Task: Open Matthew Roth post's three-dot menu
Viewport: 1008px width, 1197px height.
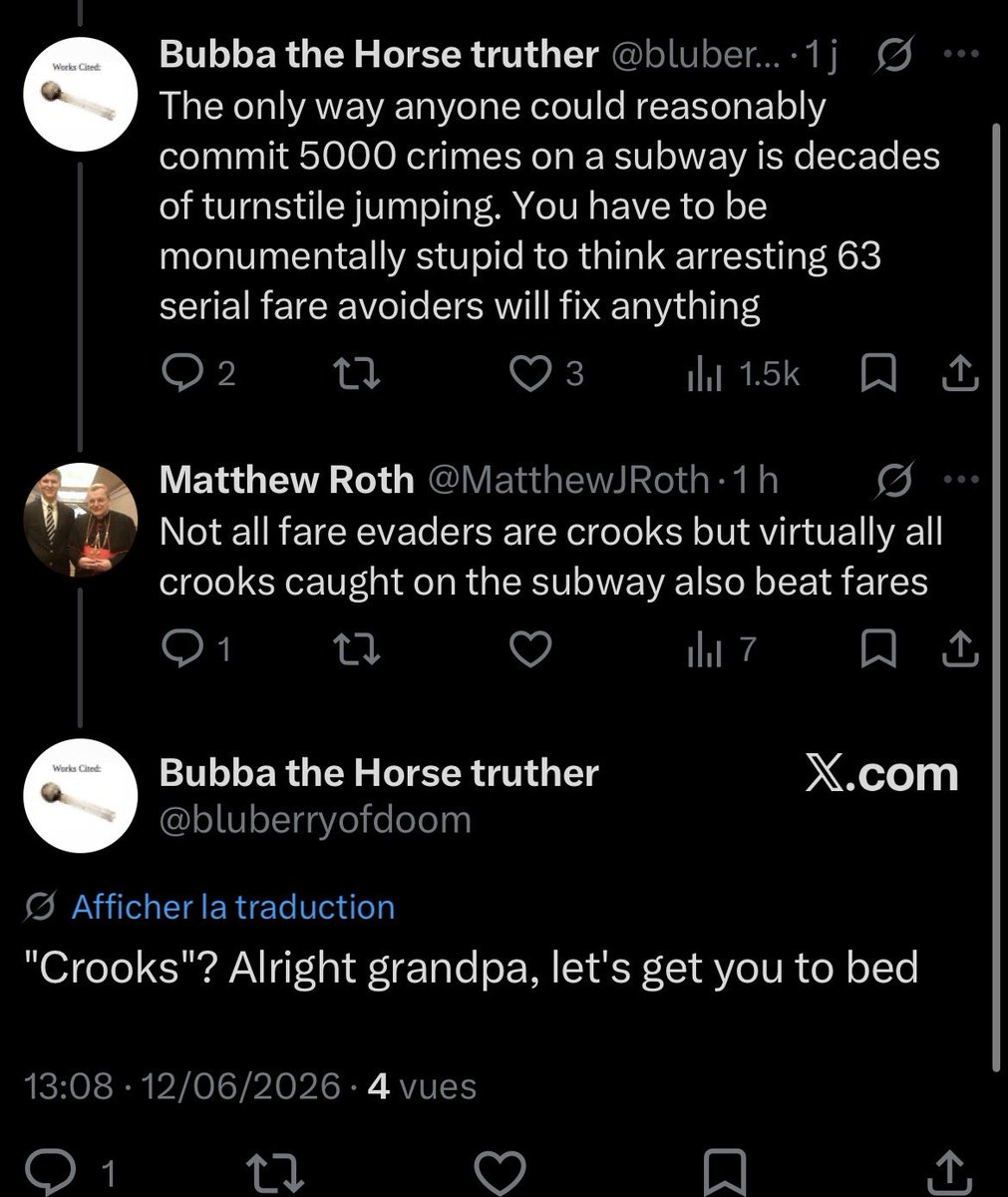Action: coord(961,480)
